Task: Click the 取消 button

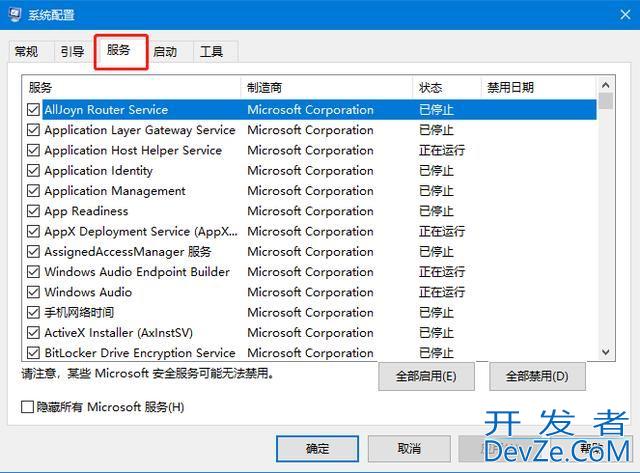Action: click(x=409, y=449)
